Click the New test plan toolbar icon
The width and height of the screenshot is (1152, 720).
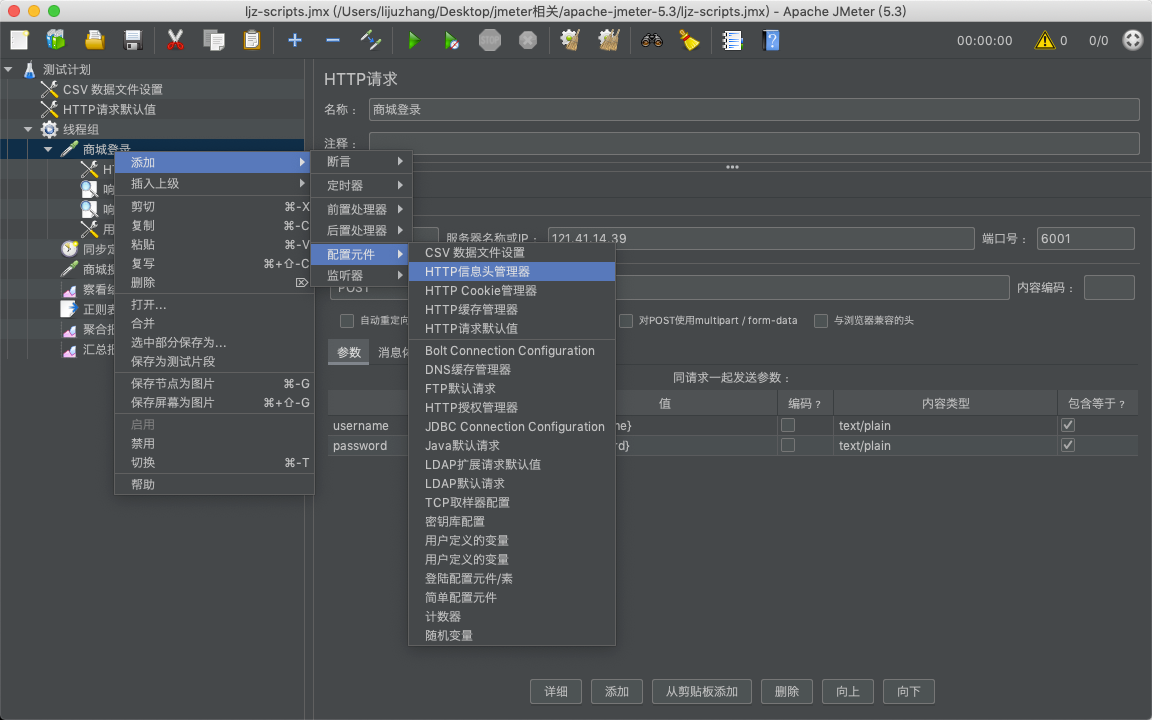pos(20,40)
